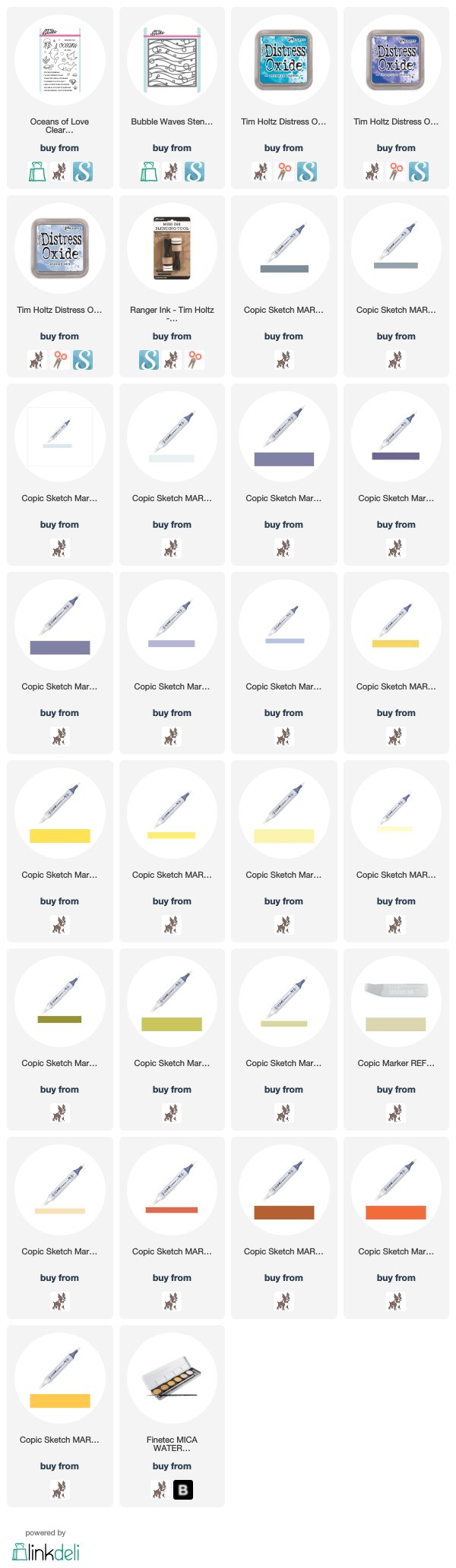Open the Copic Marker REF product title

tap(396, 1063)
